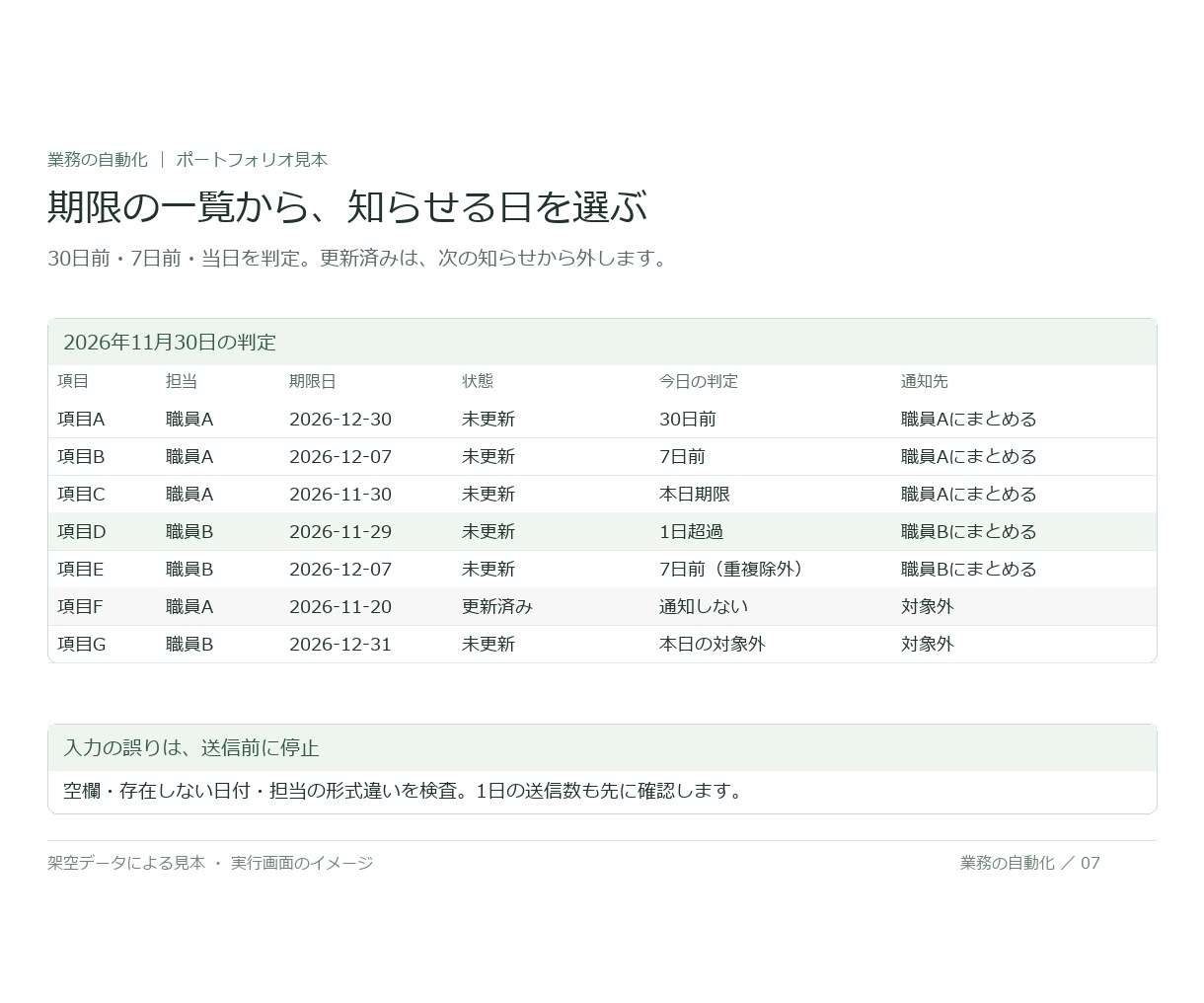This screenshot has width=1204, height=1003.
Task: Click the footer note 架空データによる見本
Action: tap(126, 863)
